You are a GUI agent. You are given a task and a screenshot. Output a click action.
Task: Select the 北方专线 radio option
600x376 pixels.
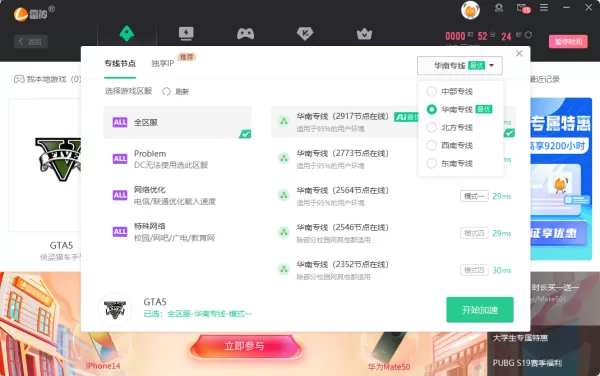click(432, 127)
